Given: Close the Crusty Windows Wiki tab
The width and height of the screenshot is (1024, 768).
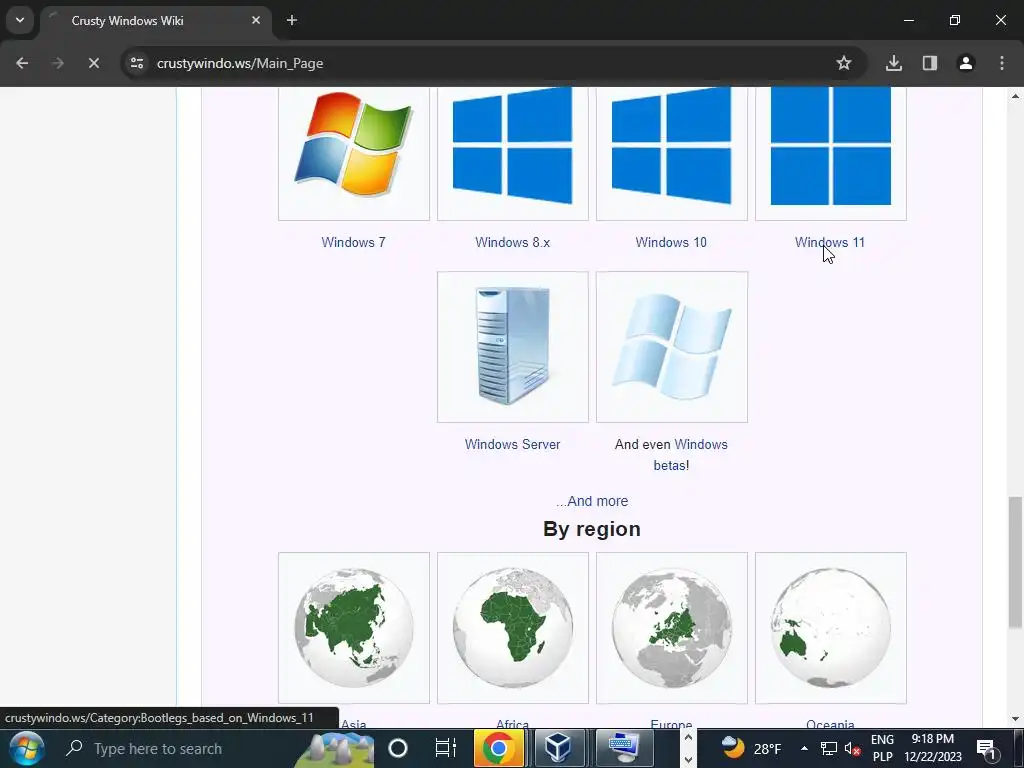Looking at the screenshot, I should [256, 20].
